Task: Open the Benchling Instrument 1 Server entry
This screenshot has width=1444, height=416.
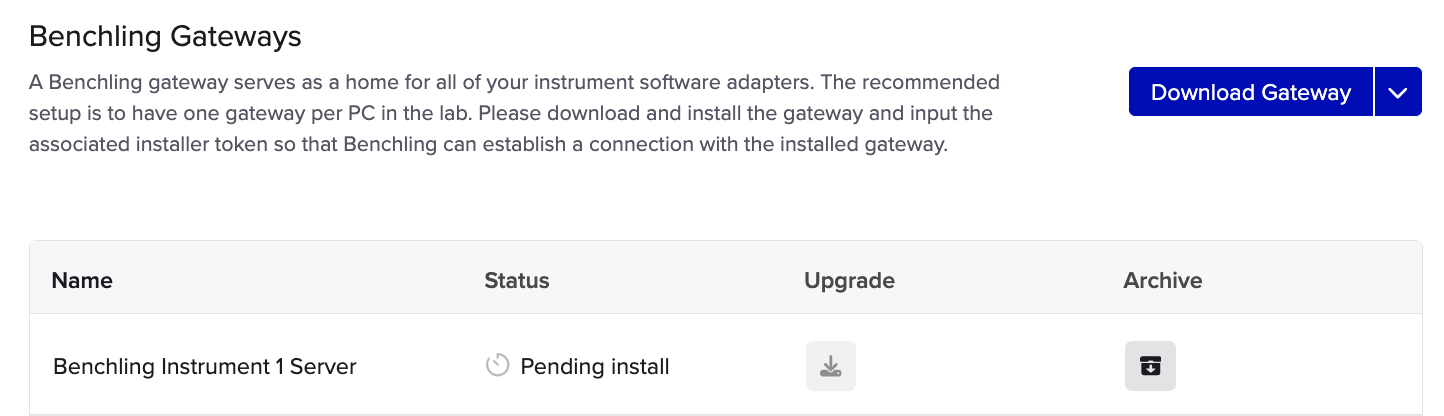Action: 205,367
